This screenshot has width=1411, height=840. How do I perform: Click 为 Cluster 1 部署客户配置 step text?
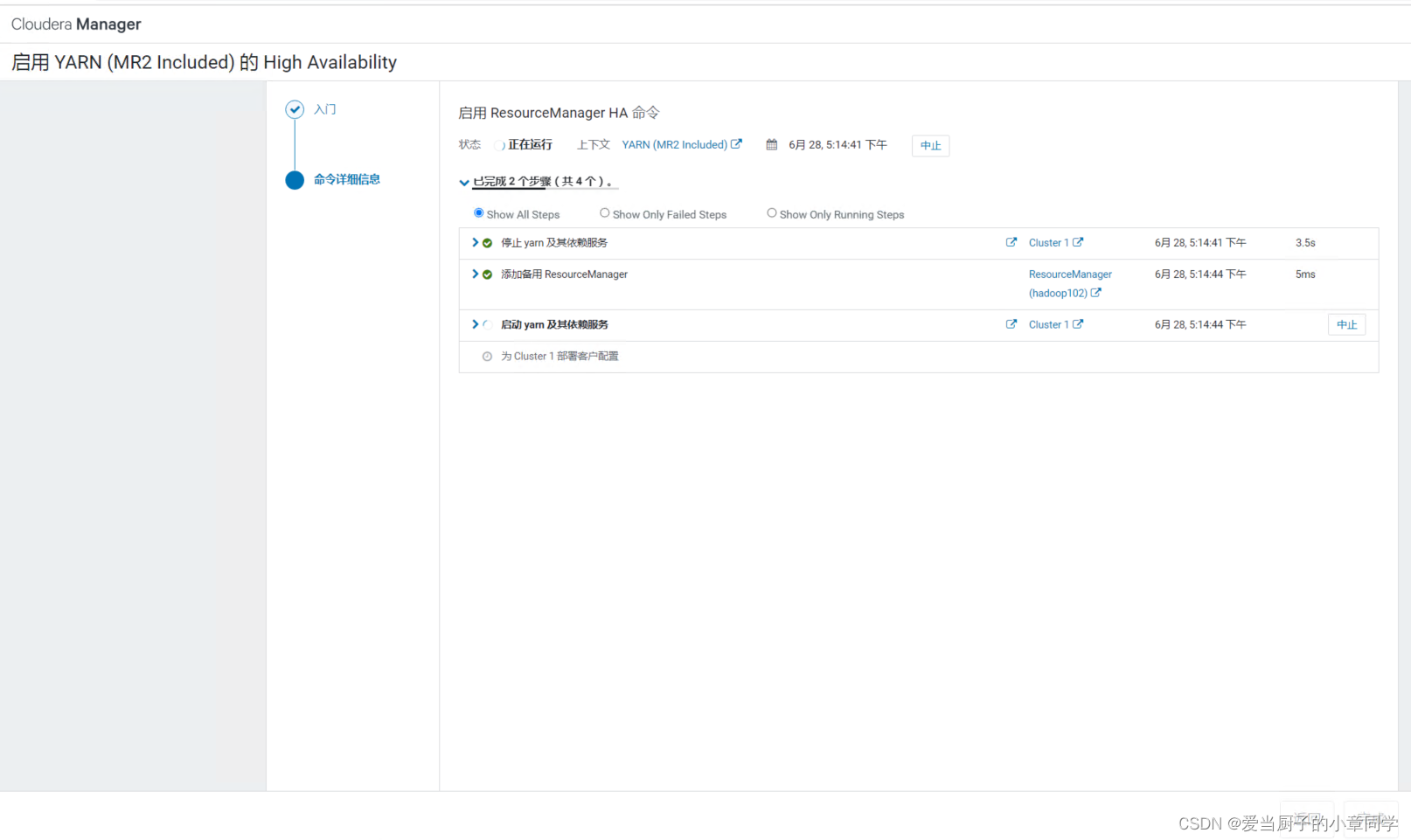[x=560, y=357]
